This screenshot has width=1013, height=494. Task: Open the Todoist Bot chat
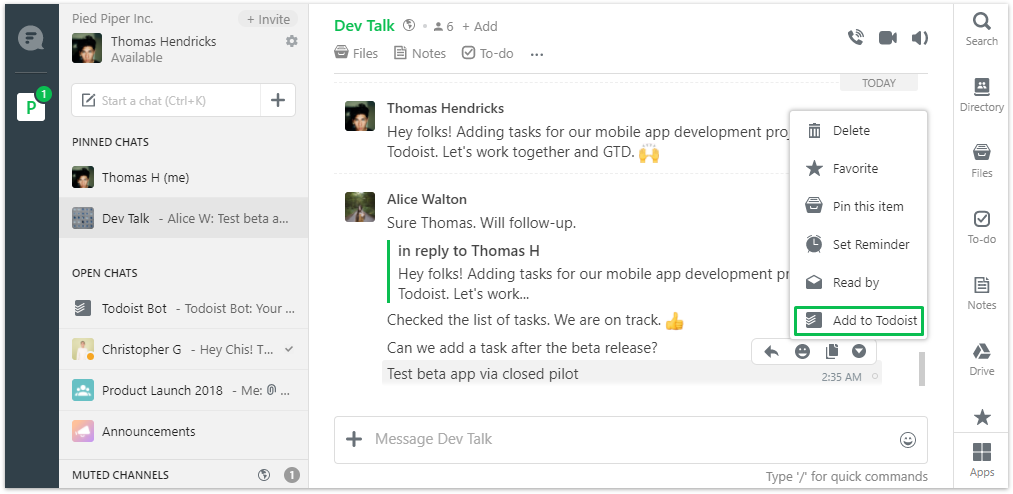coord(183,309)
